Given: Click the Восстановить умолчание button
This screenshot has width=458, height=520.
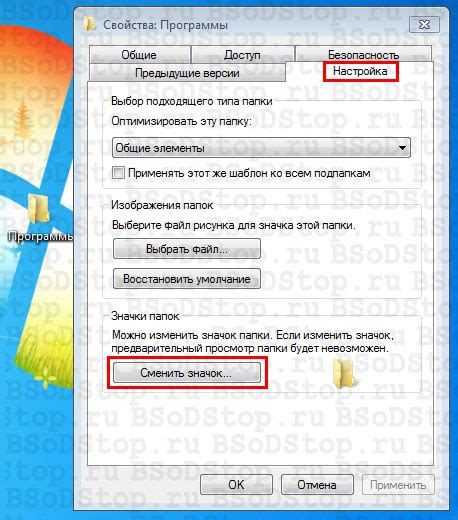Looking at the screenshot, I should click(187, 279).
